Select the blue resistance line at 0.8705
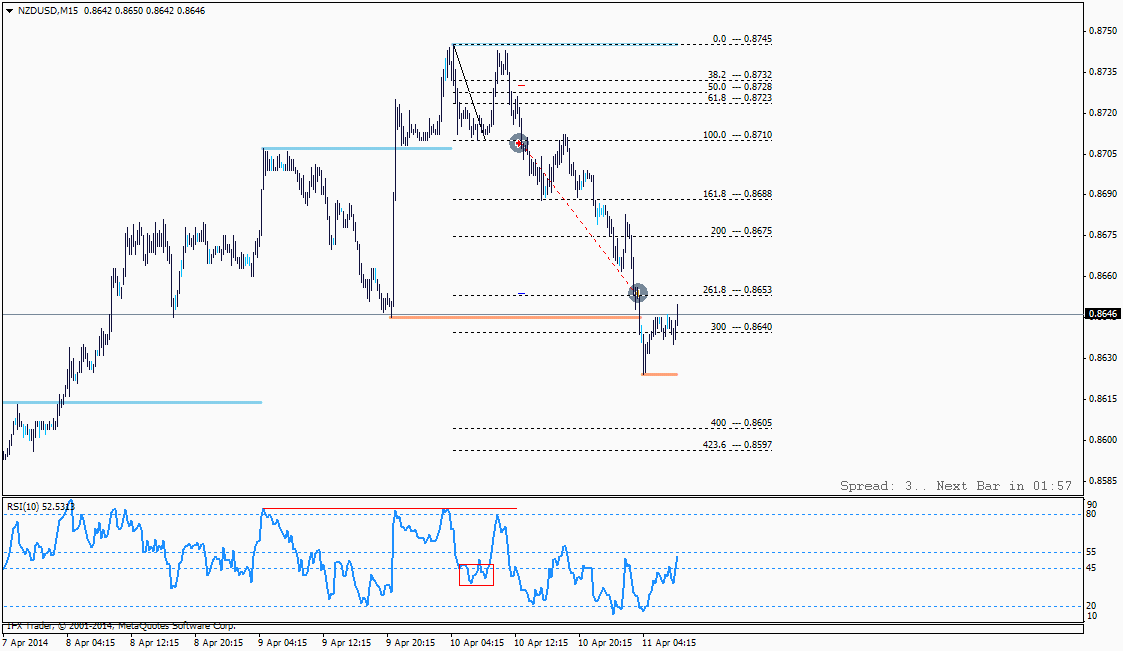1123x651 pixels. click(x=357, y=148)
